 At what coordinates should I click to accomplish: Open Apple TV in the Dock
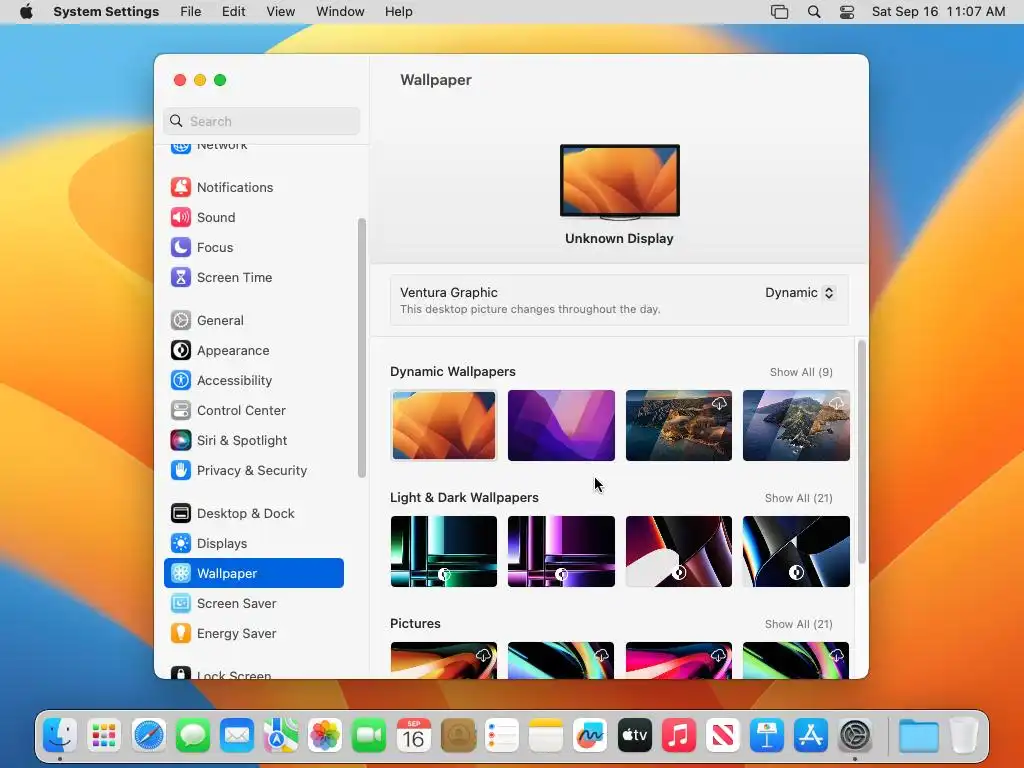click(635, 735)
